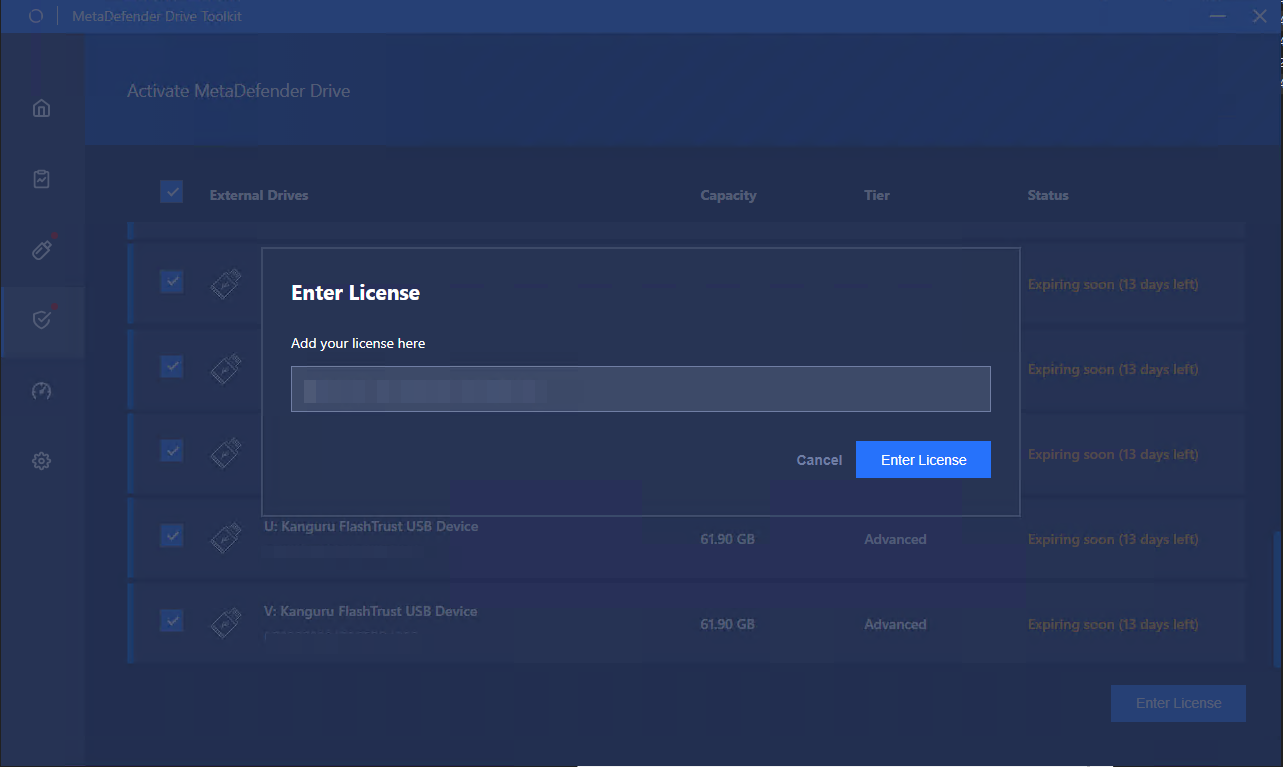Open the Home page from sidebar
Viewport: 1283px width, 767px height.
[x=41, y=108]
